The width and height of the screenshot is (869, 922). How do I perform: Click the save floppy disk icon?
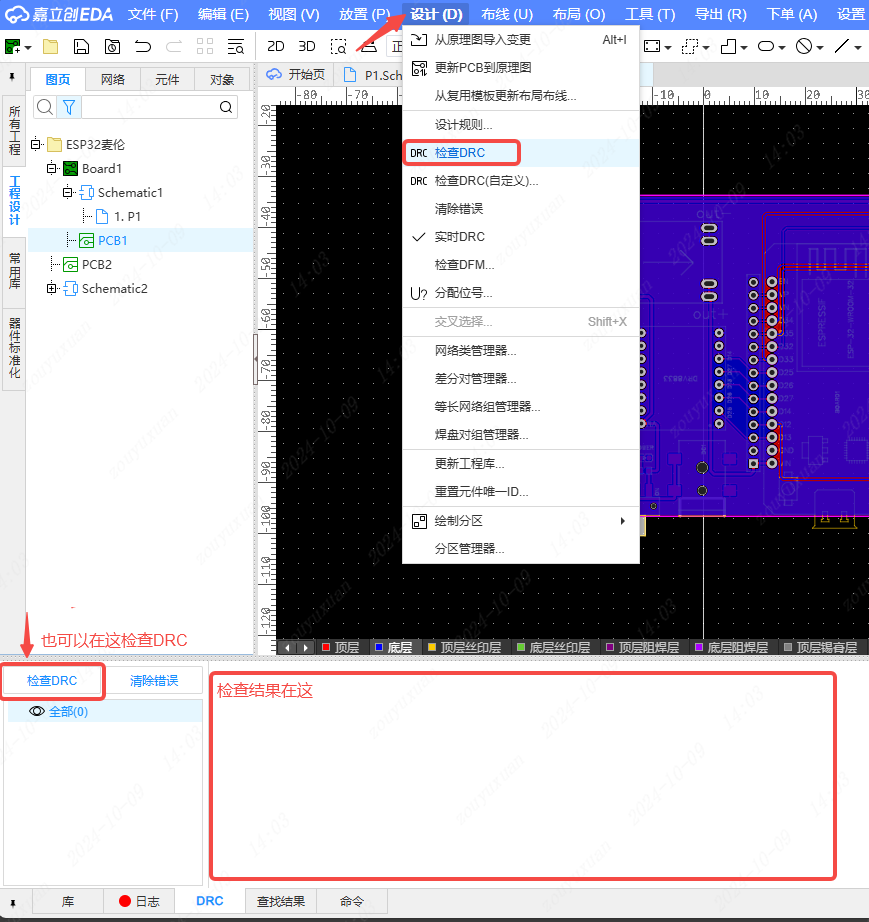81,46
